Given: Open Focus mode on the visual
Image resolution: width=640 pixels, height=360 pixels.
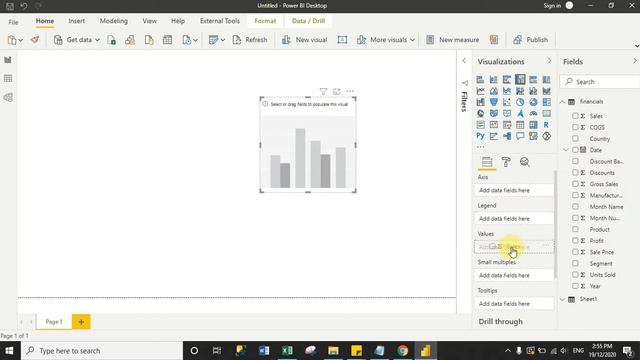Looking at the screenshot, I should point(336,91).
